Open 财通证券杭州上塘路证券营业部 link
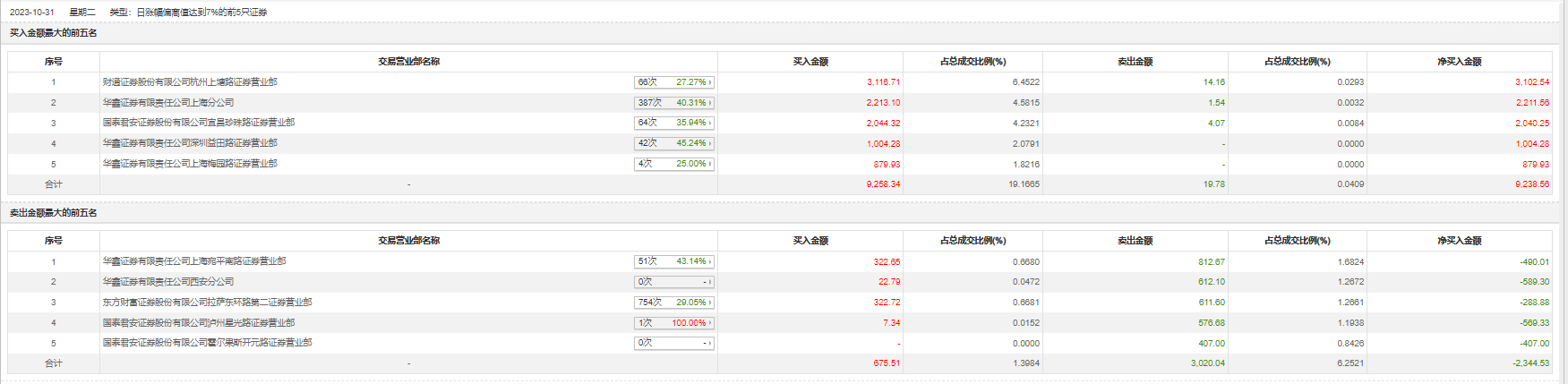 click(190, 82)
